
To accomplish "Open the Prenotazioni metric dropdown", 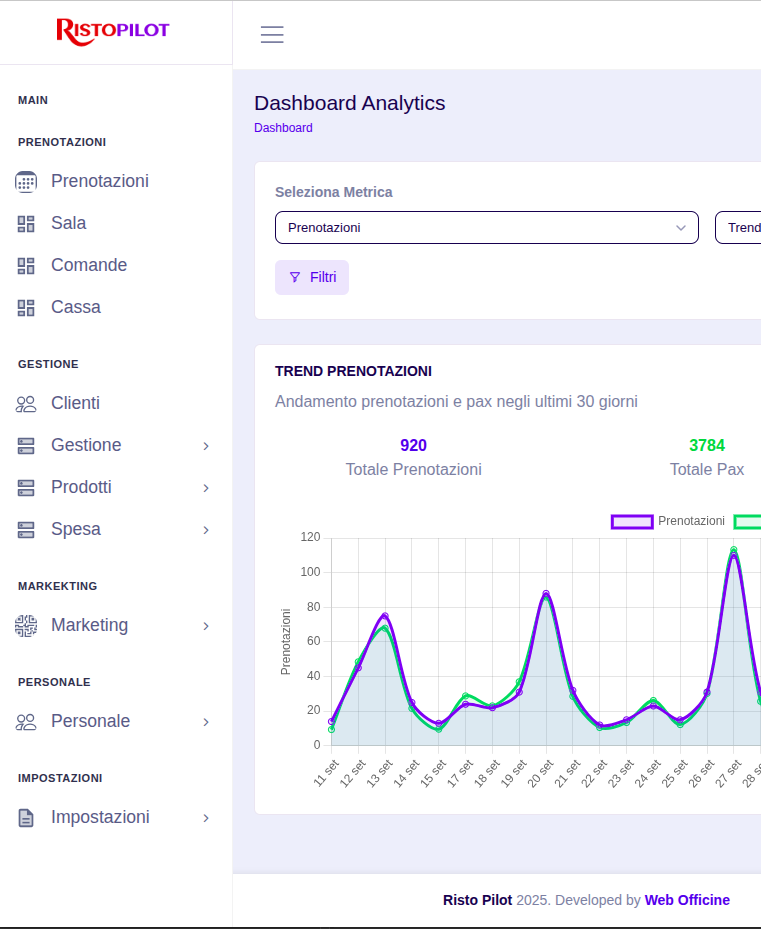I will pos(486,227).
